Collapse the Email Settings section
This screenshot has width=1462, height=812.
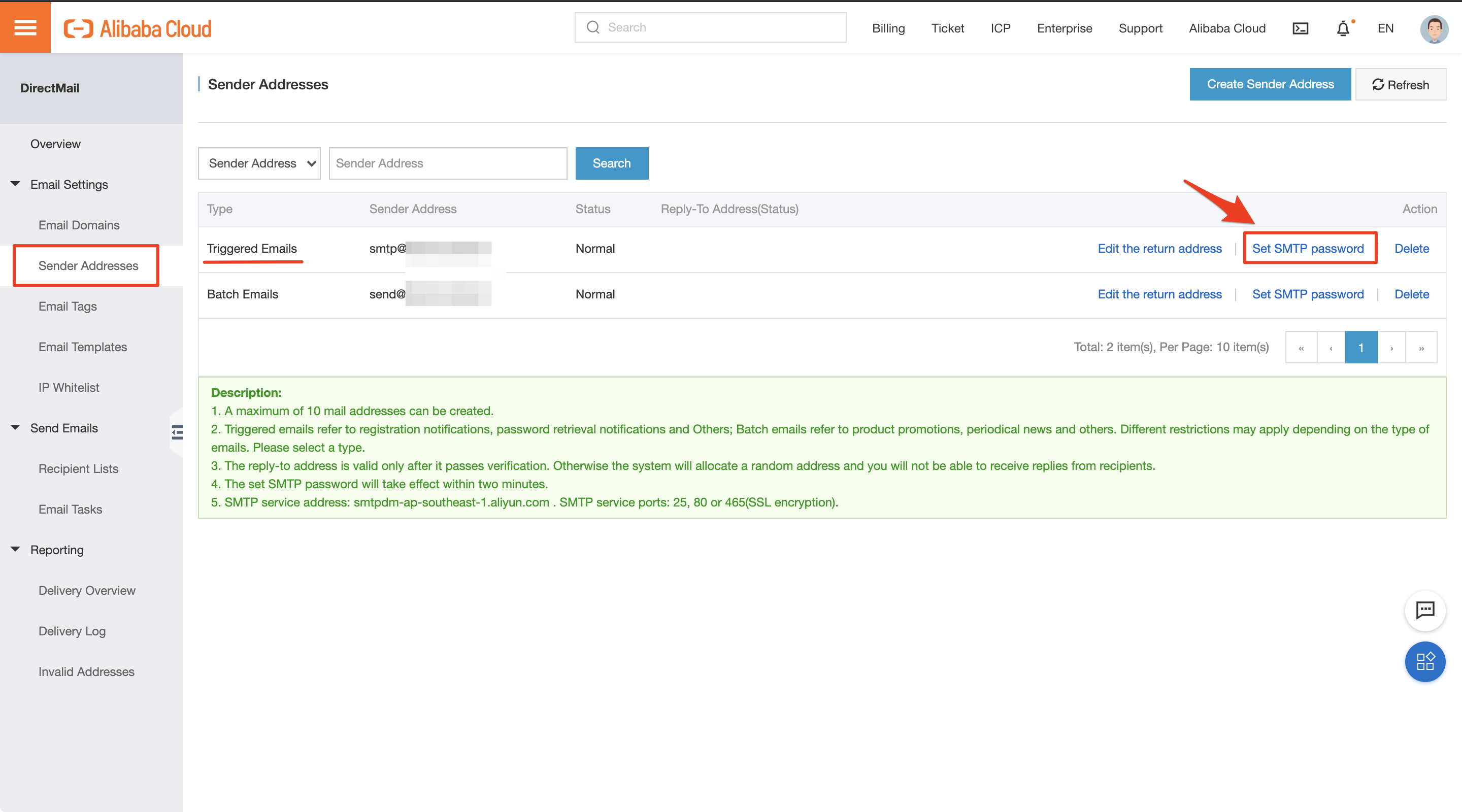tap(15, 184)
